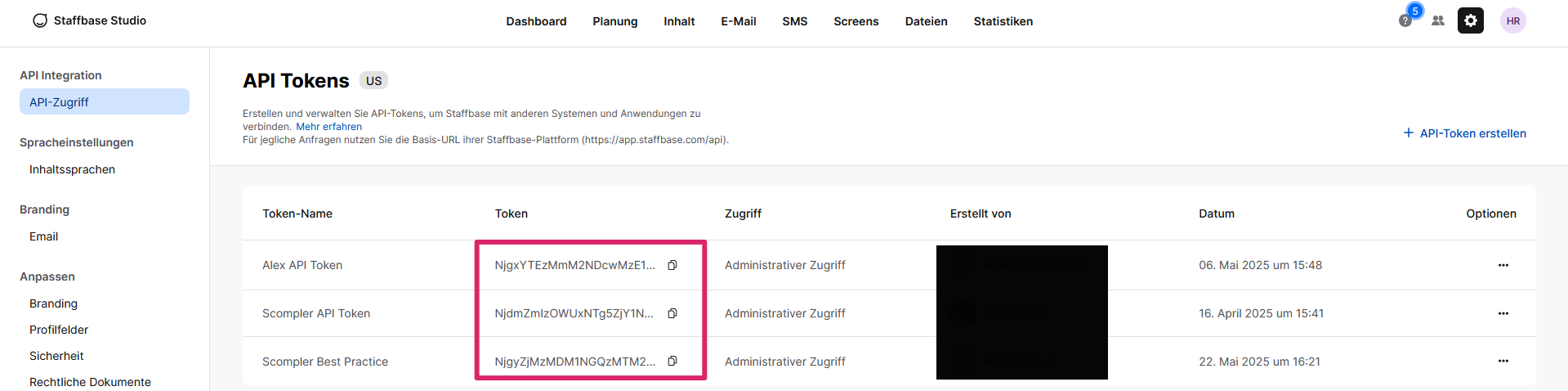The height and width of the screenshot is (391, 1568).
Task: Open options menu for Scompler API Token
Action: pyautogui.click(x=1503, y=313)
